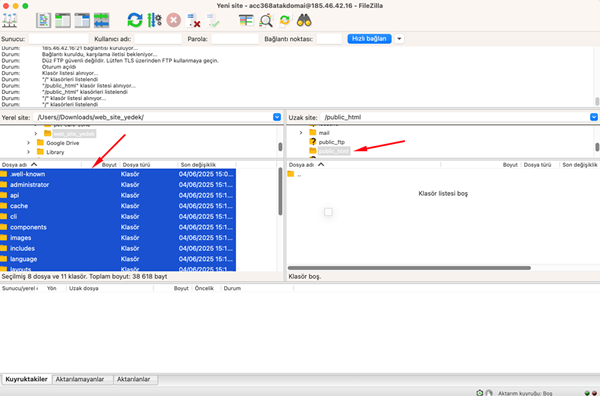
Task: Focus the Bağlantı noktası port field
Action: [329, 39]
